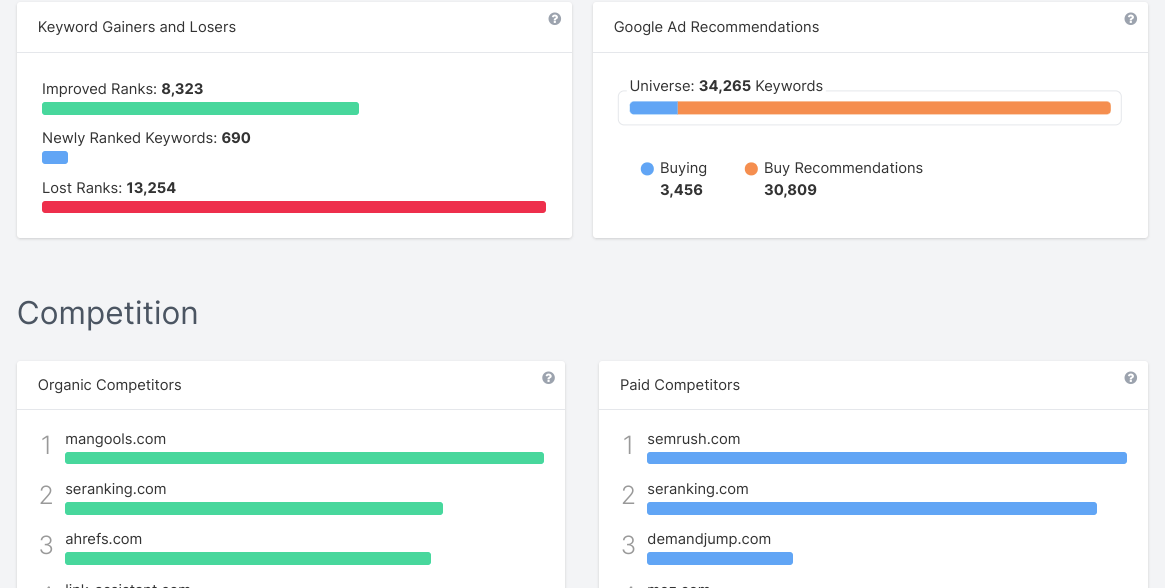The height and width of the screenshot is (588, 1165).
Task: Click the Lost Ranks: 13,254 label
Action: pyautogui.click(x=109, y=188)
